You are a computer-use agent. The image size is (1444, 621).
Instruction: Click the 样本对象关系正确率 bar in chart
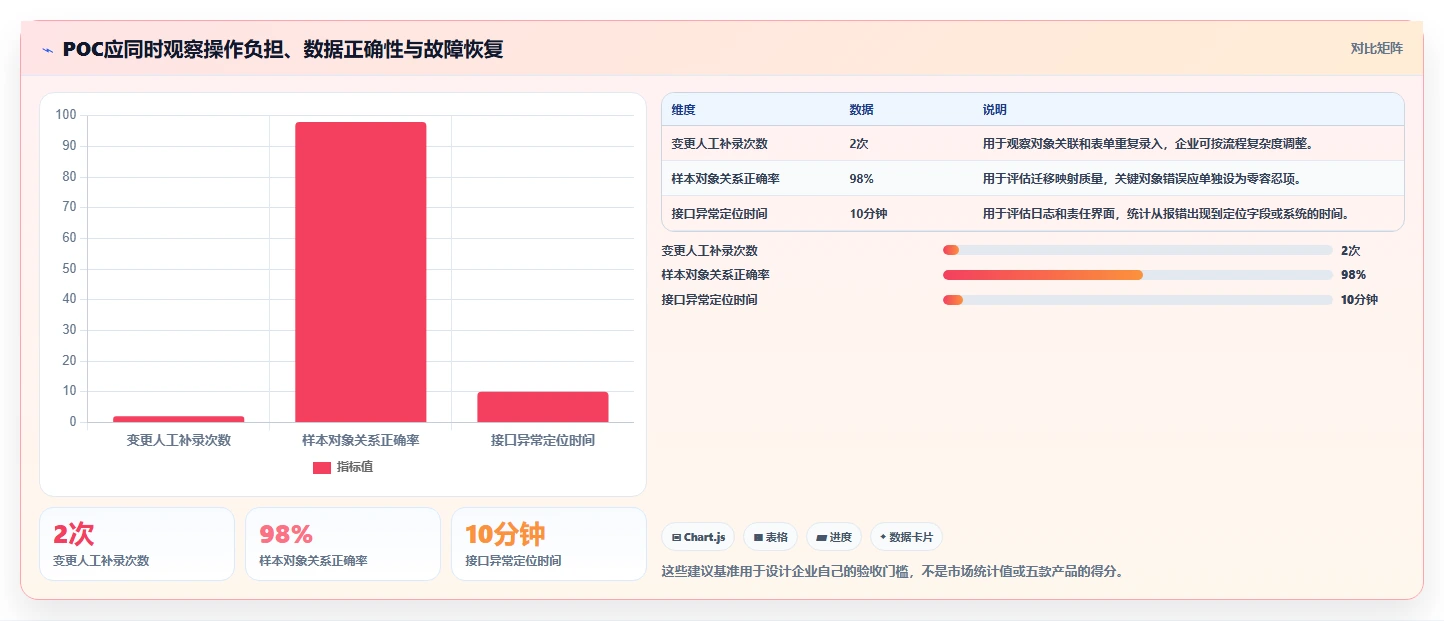click(x=361, y=272)
